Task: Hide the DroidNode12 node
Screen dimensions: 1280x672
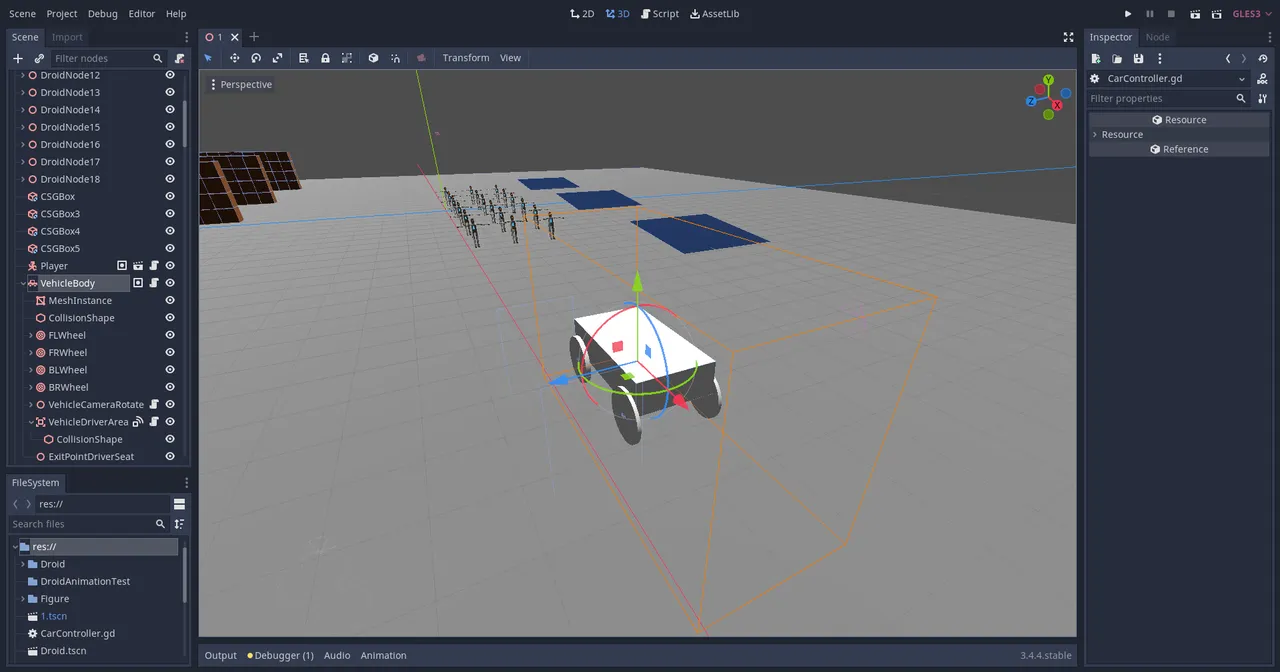Action: pos(169,74)
